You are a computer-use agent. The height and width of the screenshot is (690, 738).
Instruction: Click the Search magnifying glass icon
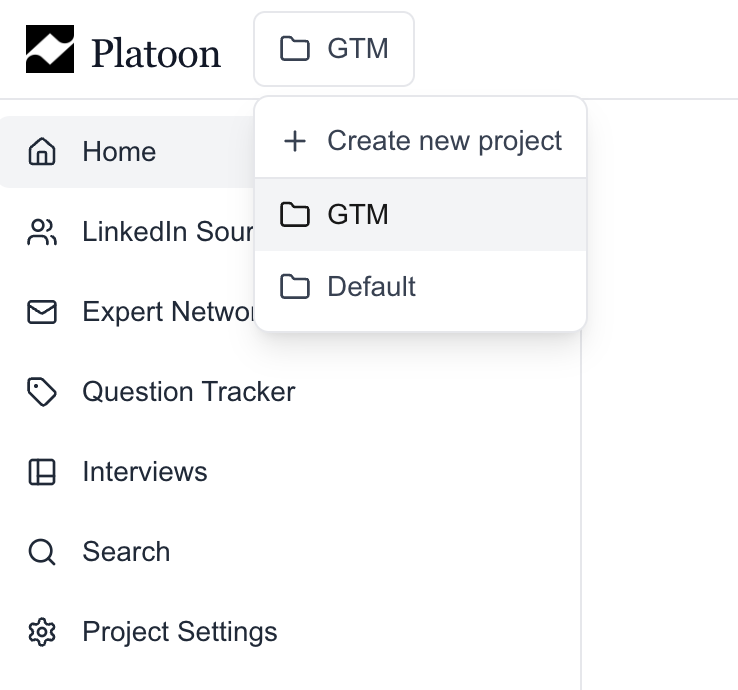click(x=42, y=552)
